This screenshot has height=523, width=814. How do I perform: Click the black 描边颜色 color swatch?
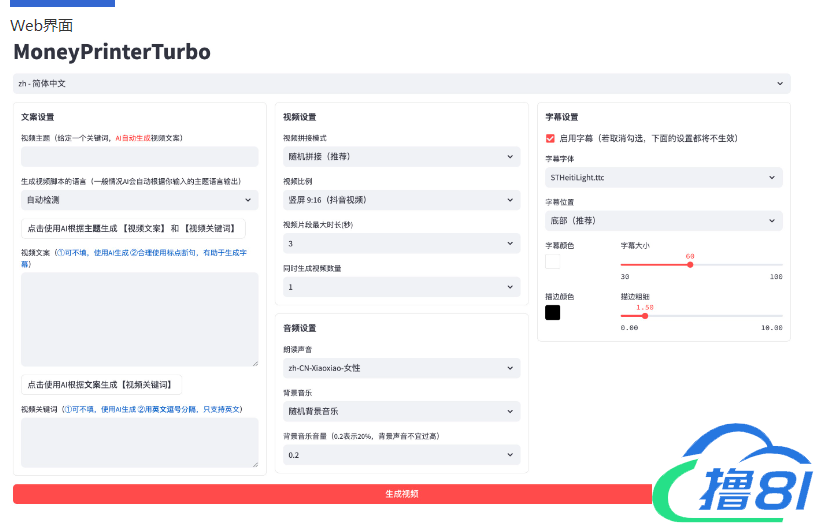click(x=553, y=312)
